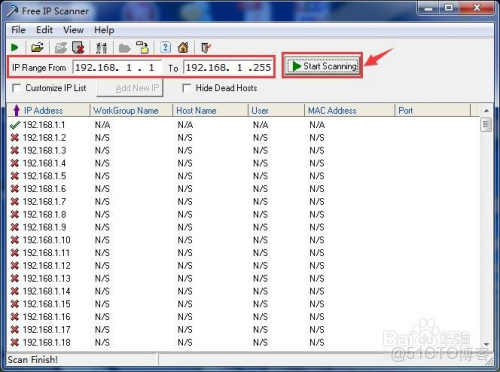Screen dimensions: 500x372
Task: Click the house home toolbar icon
Action: (x=183, y=48)
